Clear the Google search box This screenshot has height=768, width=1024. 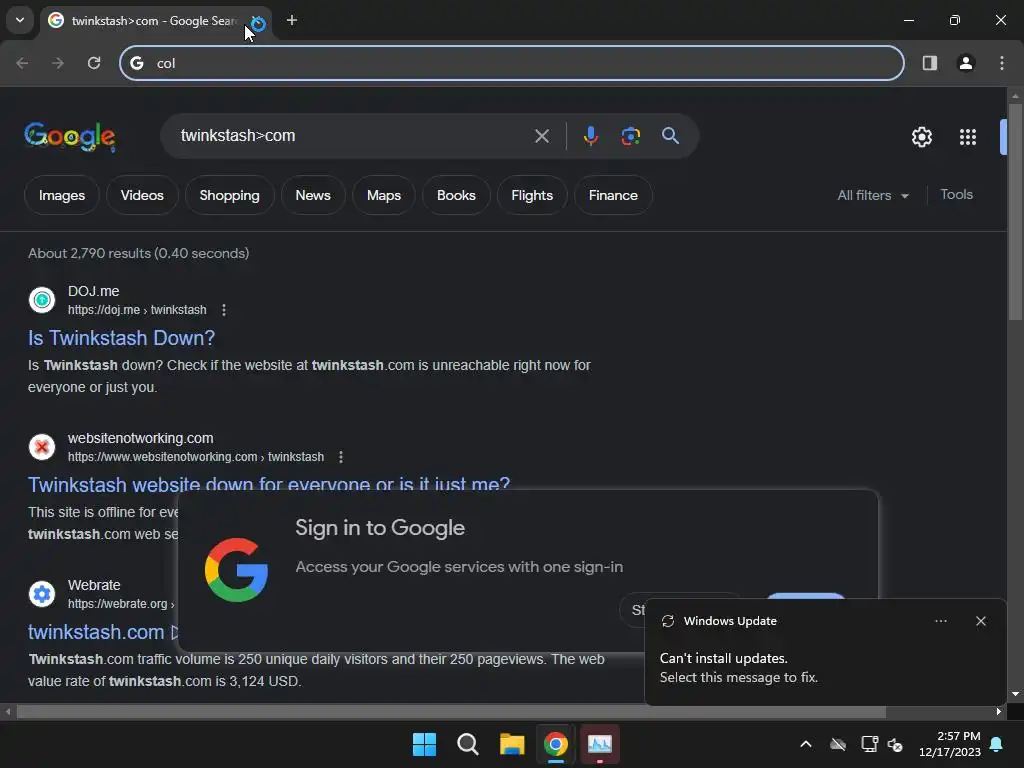point(541,136)
